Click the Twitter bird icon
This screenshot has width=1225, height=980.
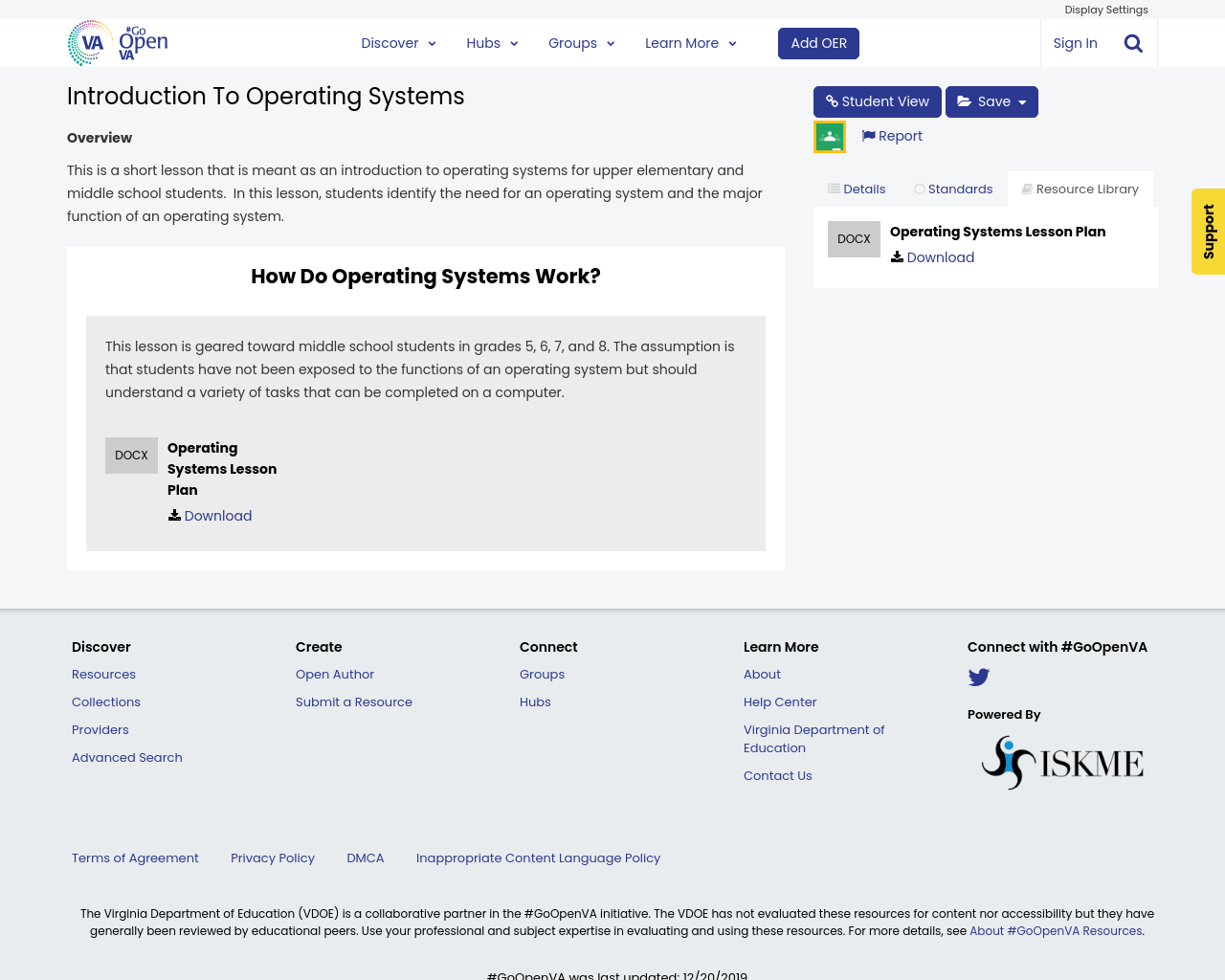pos(978,678)
